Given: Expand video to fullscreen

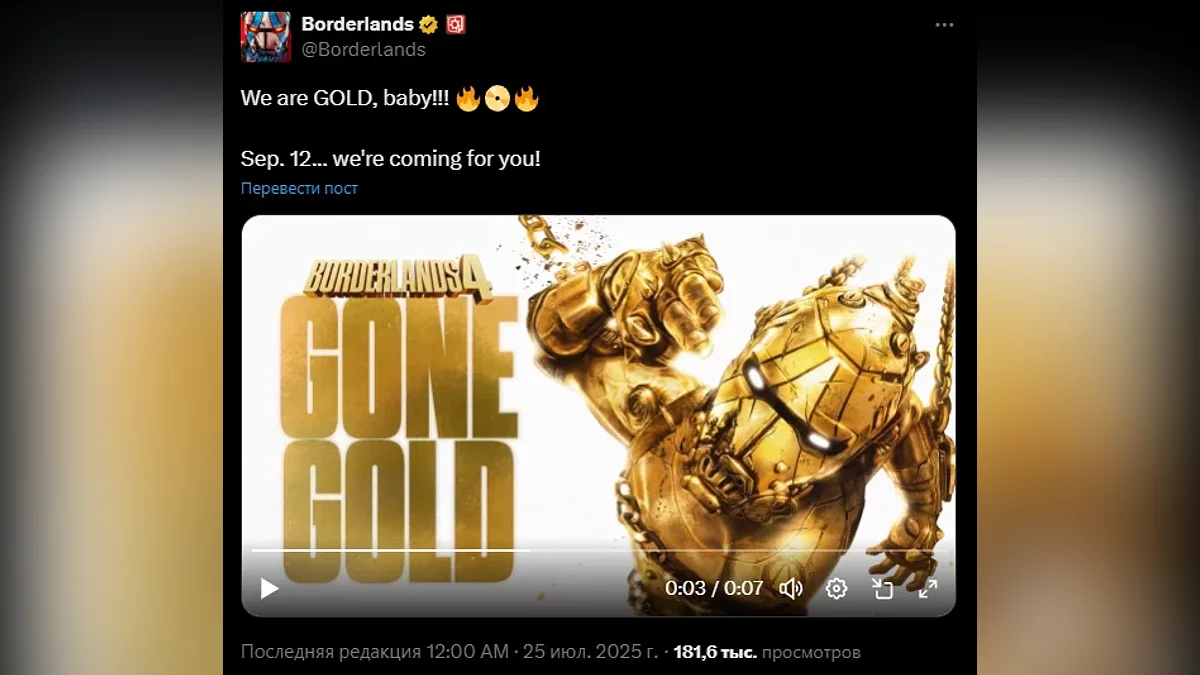Looking at the screenshot, I should tap(928, 588).
